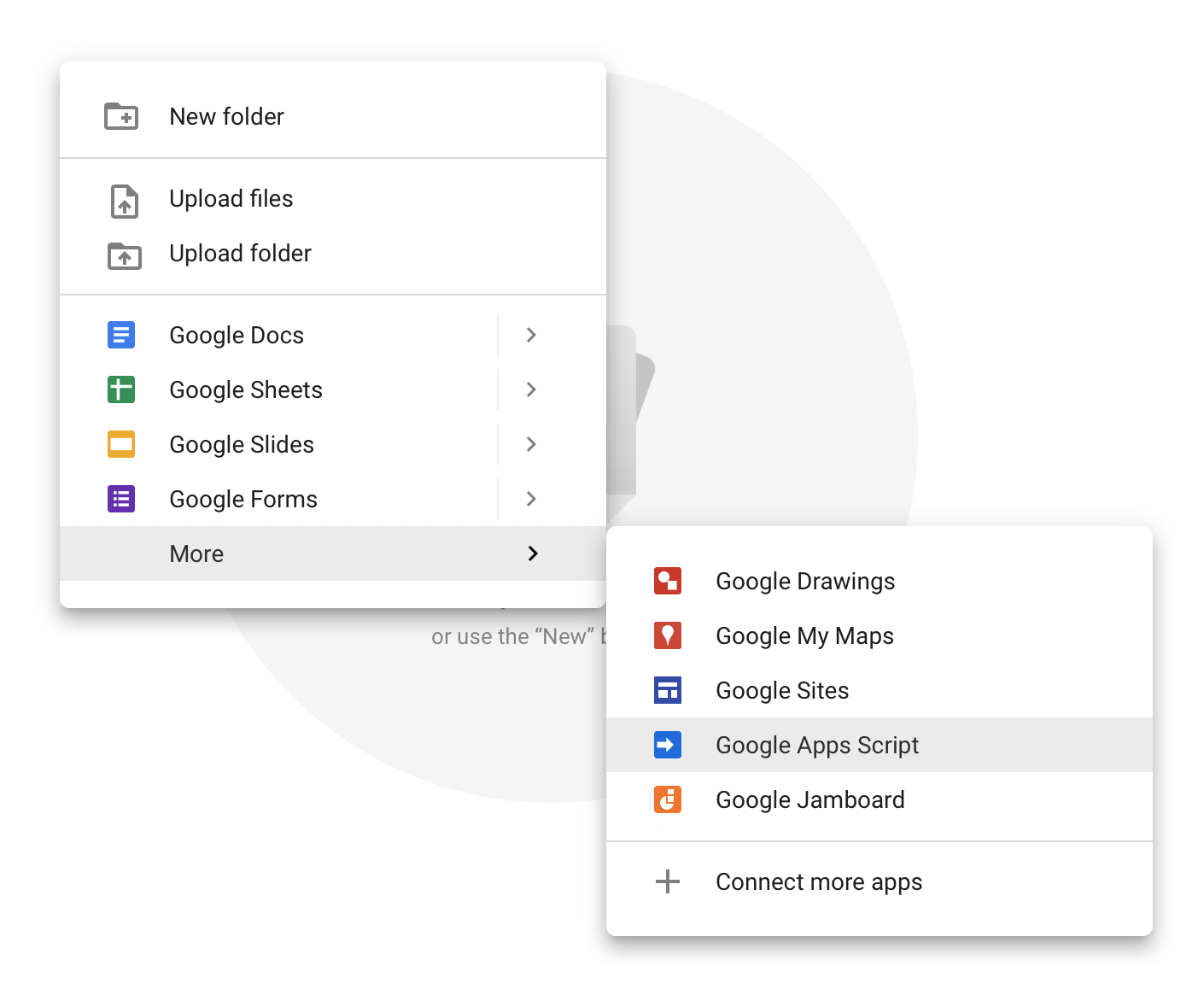Expand the Google Slides submenu arrow

pos(531,444)
